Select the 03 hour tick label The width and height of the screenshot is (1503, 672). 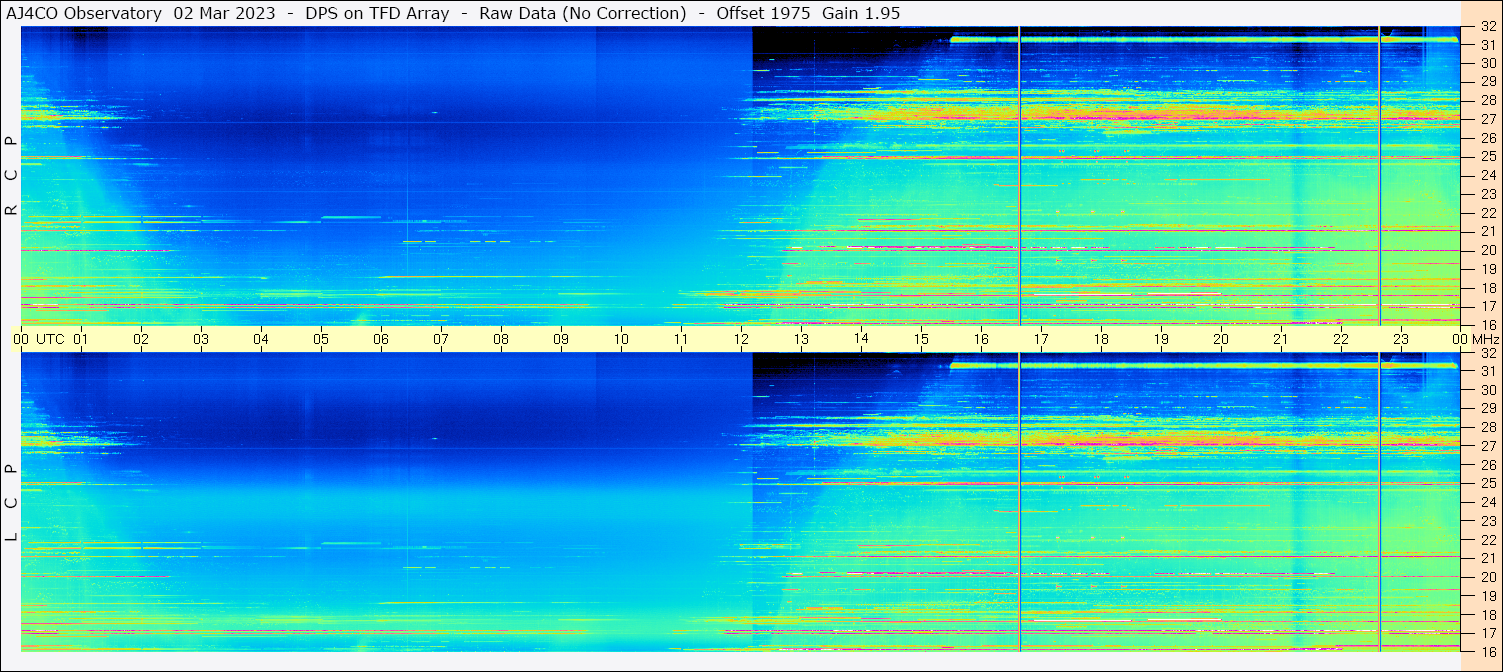201,339
